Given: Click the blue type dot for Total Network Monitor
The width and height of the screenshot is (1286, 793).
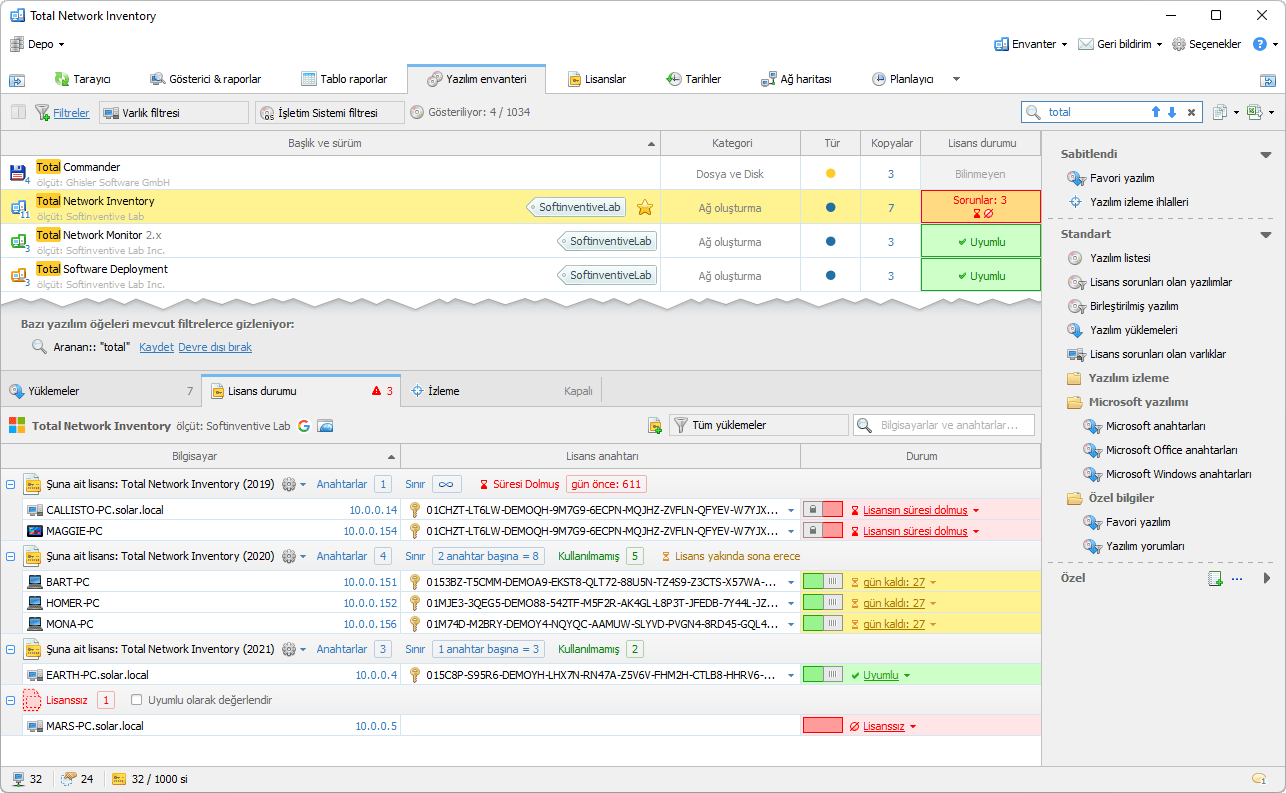Looking at the screenshot, I should coord(830,242).
